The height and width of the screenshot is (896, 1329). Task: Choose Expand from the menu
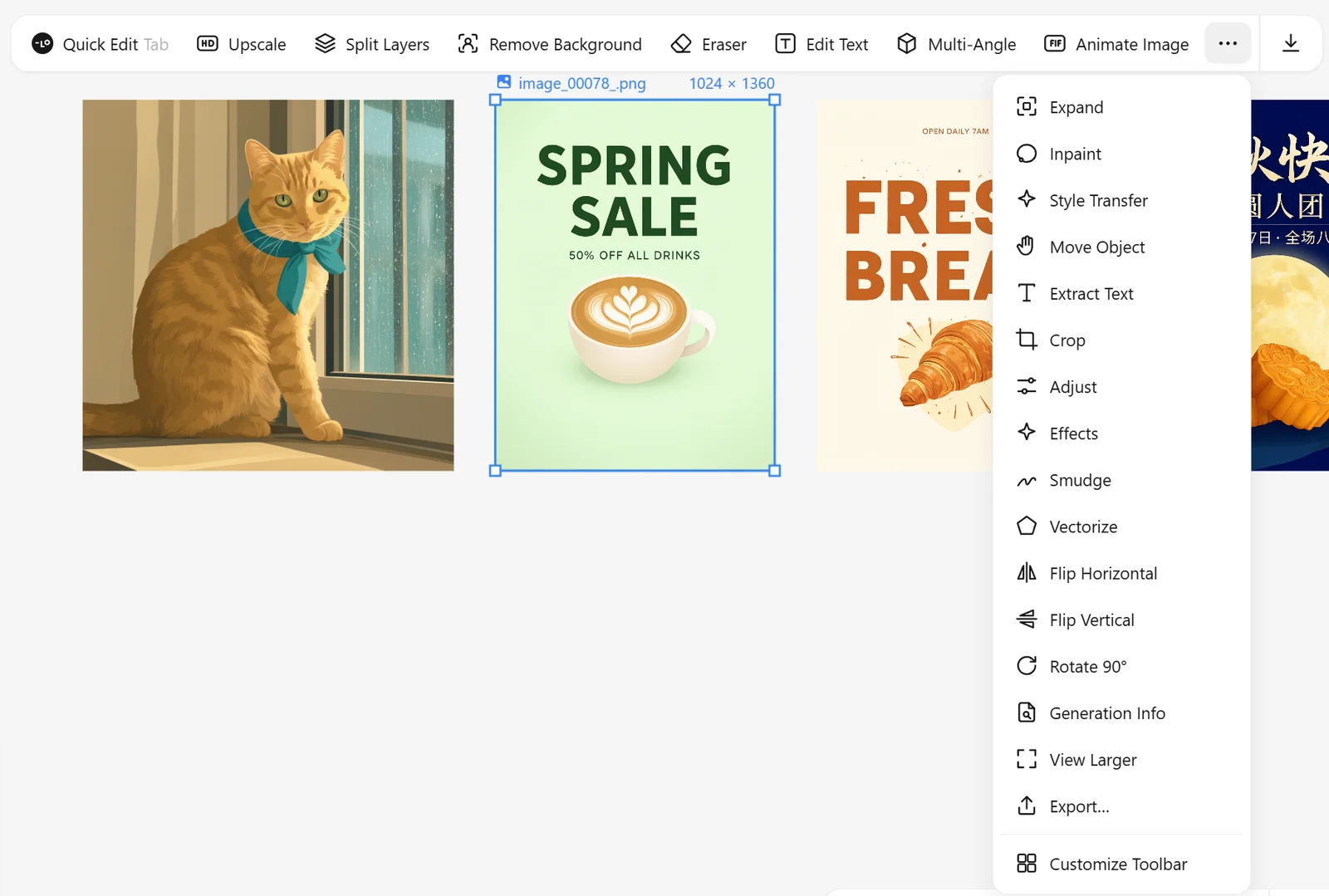coord(1121,107)
